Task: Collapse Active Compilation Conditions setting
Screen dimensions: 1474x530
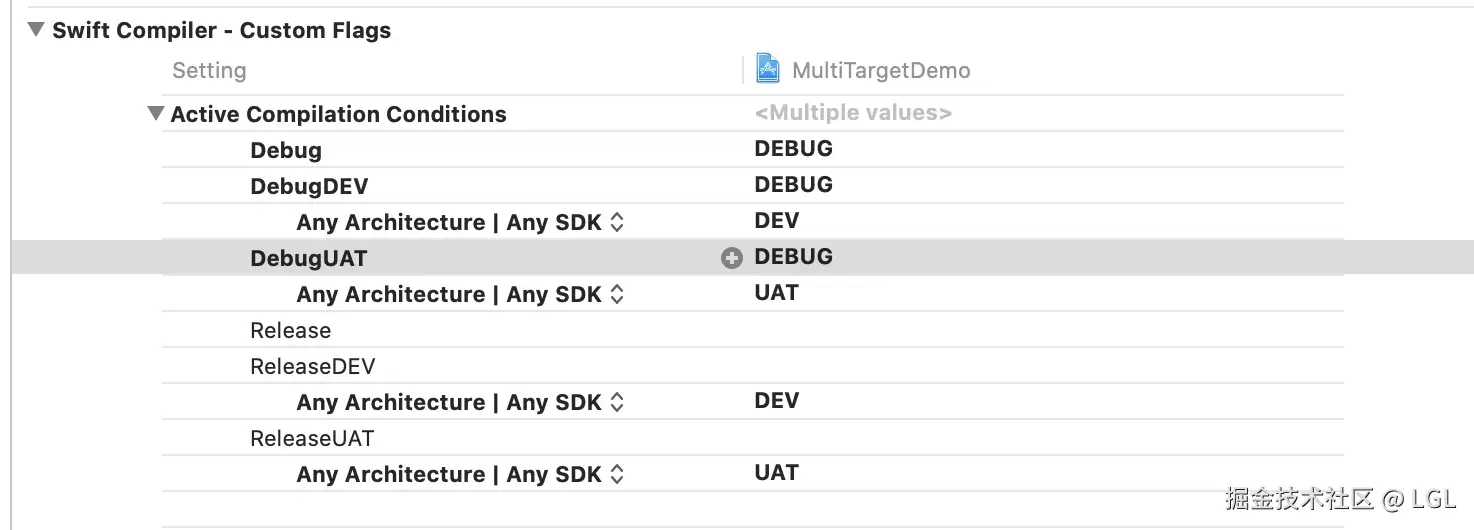Action: coord(155,114)
